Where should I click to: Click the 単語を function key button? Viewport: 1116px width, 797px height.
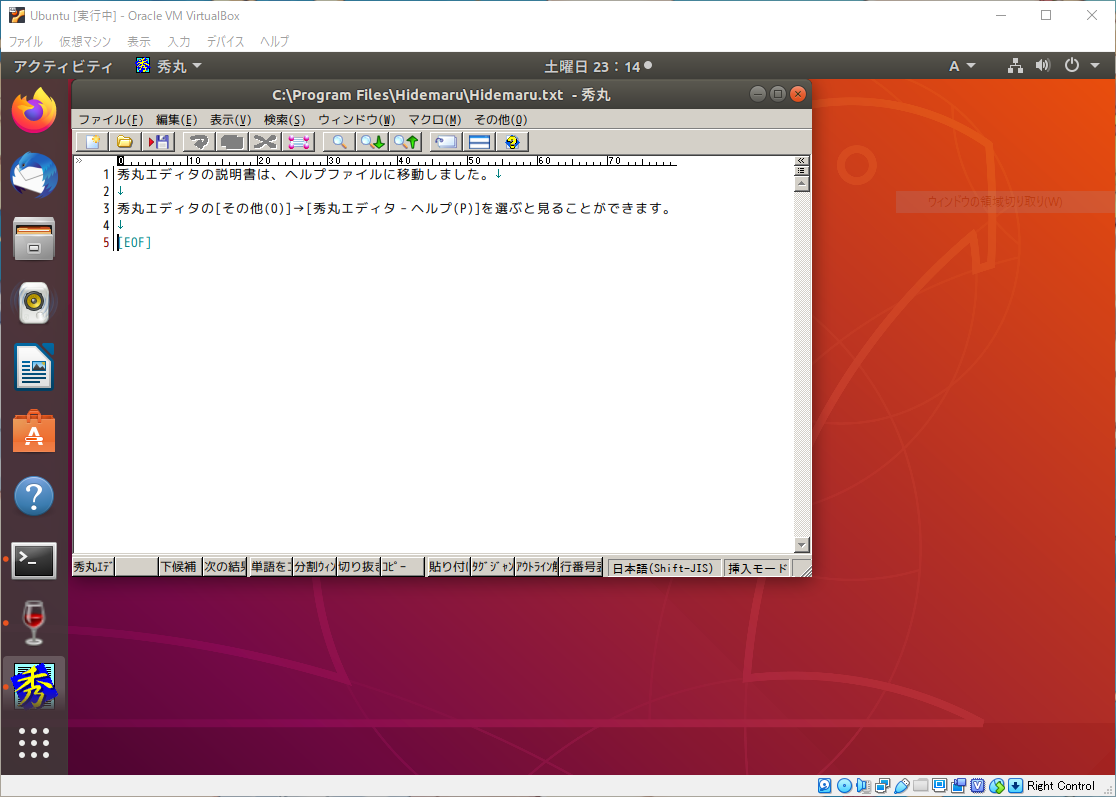pyautogui.click(x=270, y=566)
